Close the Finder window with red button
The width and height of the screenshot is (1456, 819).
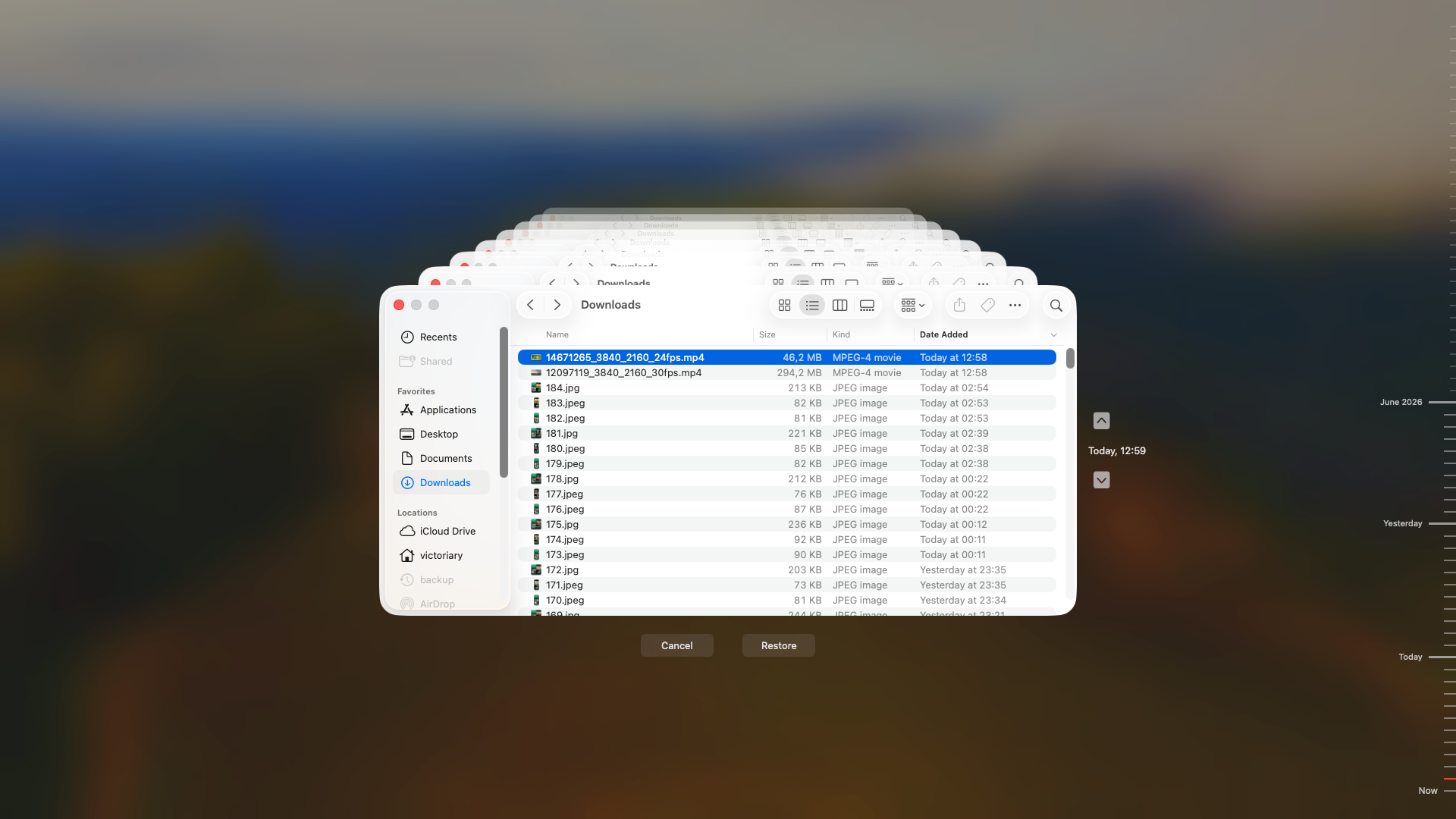[x=399, y=305]
